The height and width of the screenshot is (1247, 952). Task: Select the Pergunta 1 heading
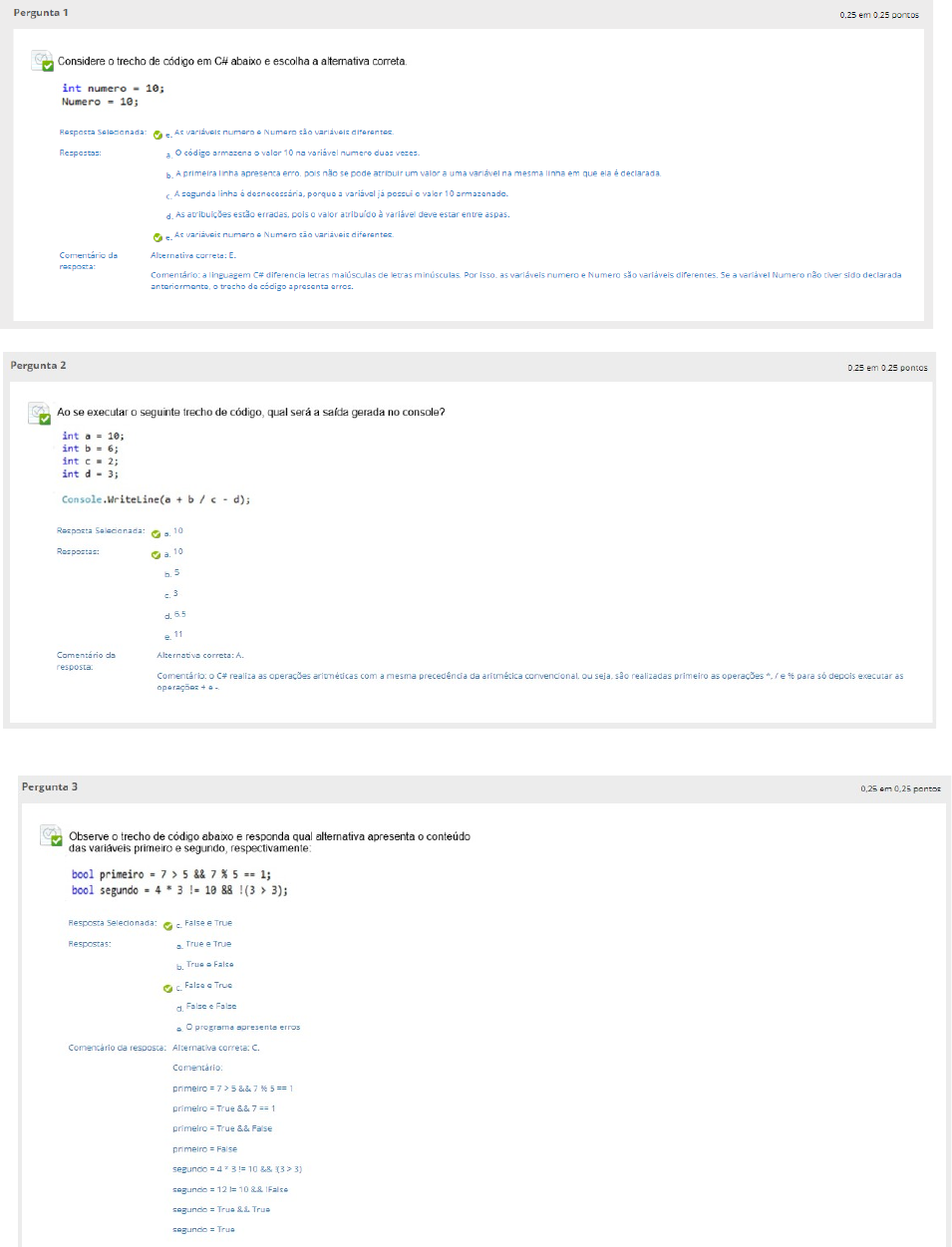click(x=41, y=13)
